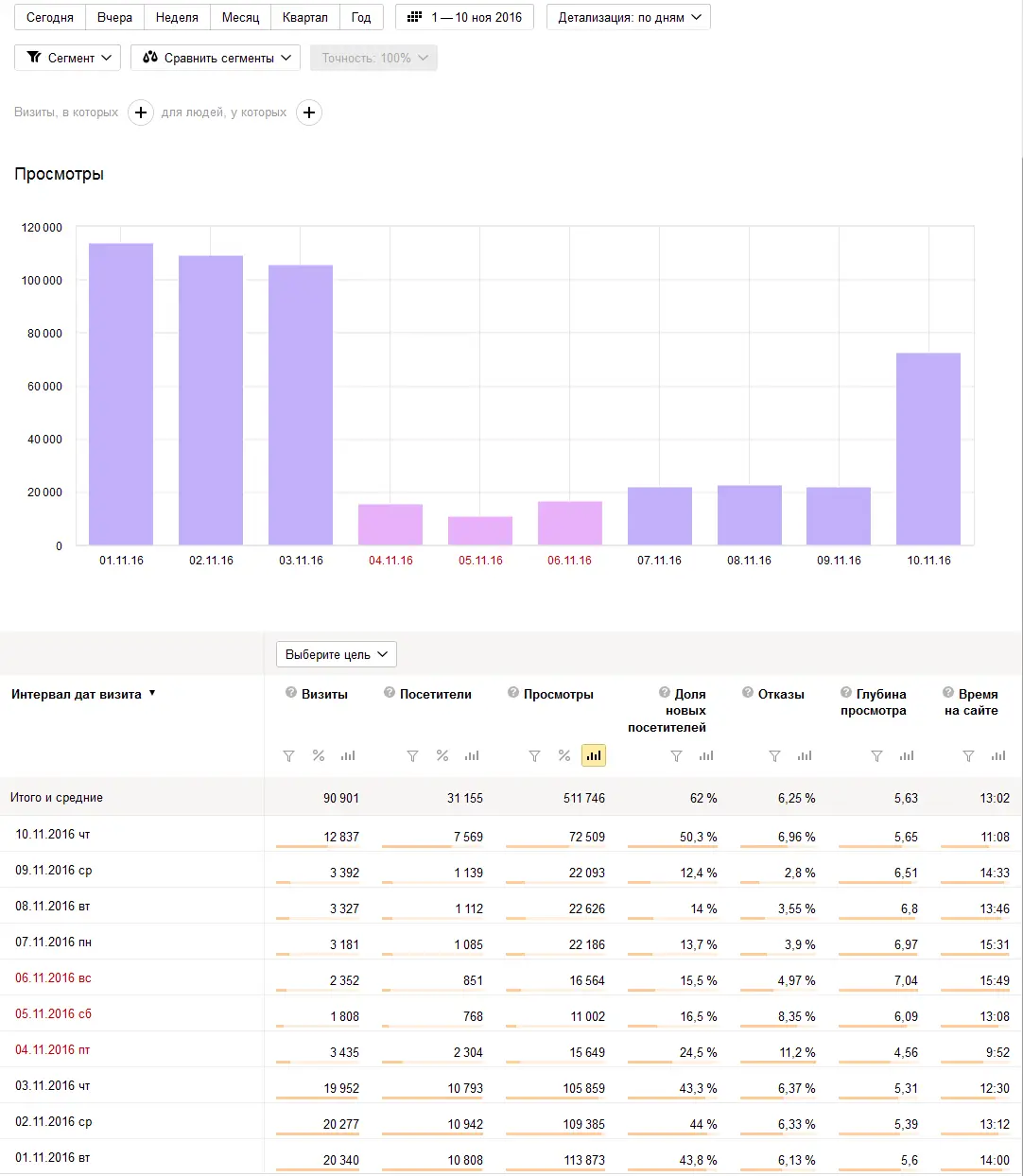Screen dimensions: 1023x1176
Task: Add a people condition with the plus button
Action: tap(309, 112)
